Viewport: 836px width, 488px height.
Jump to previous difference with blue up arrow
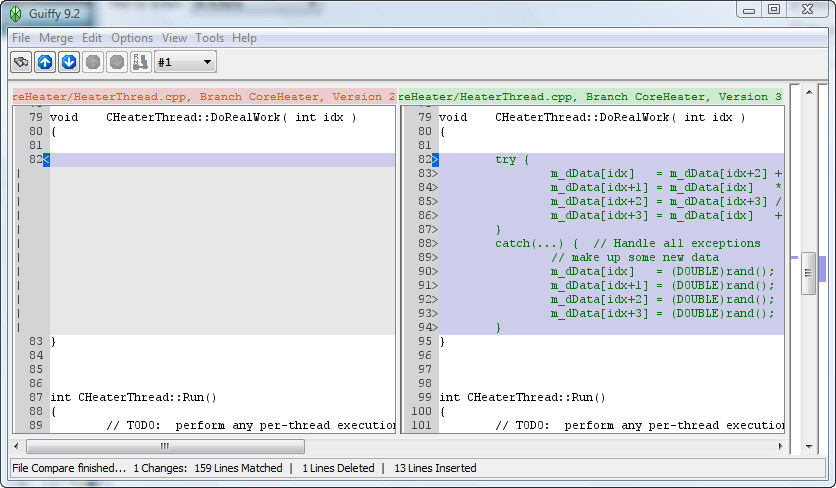45,62
